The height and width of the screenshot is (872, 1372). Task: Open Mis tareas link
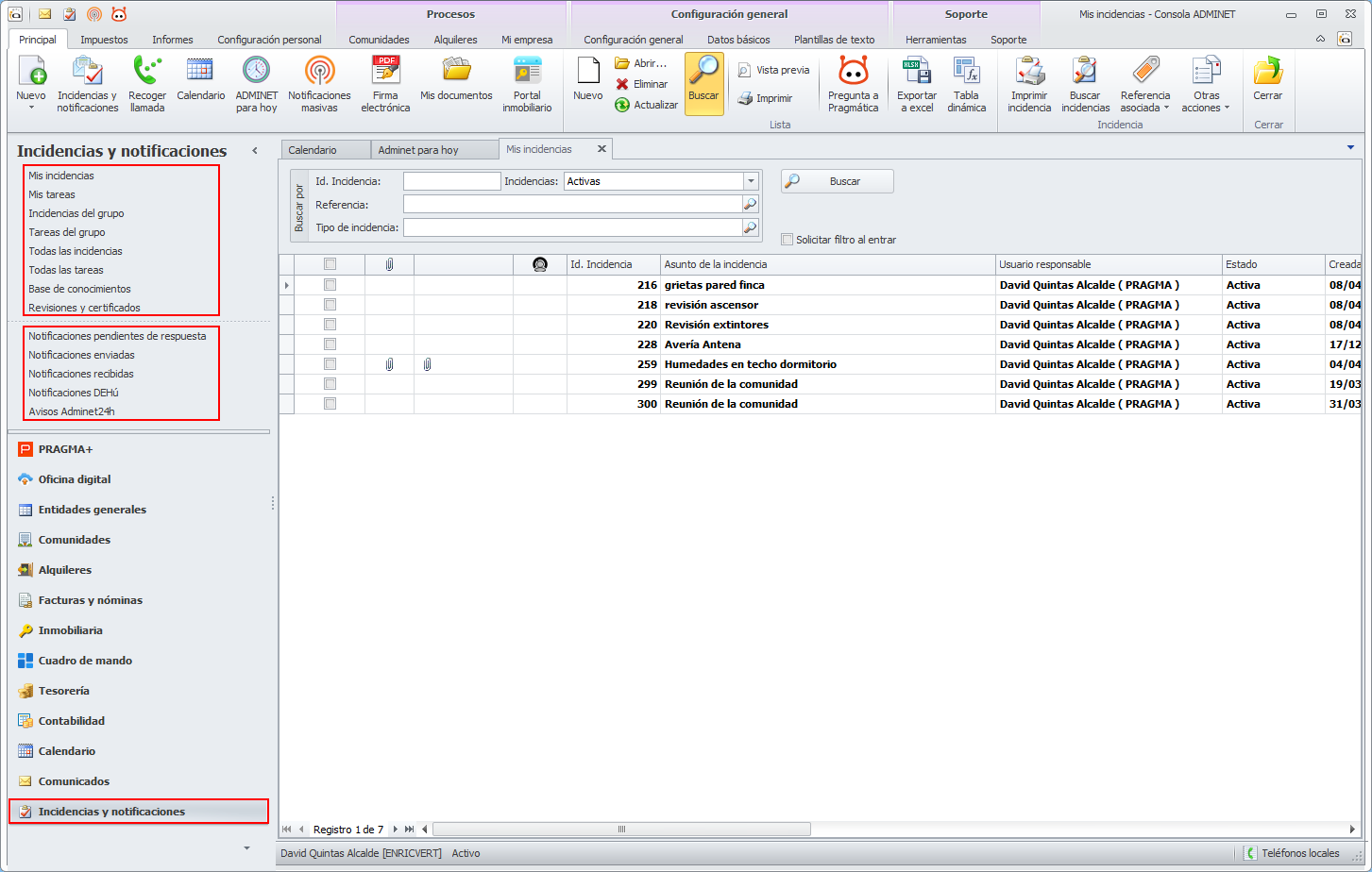(52, 194)
